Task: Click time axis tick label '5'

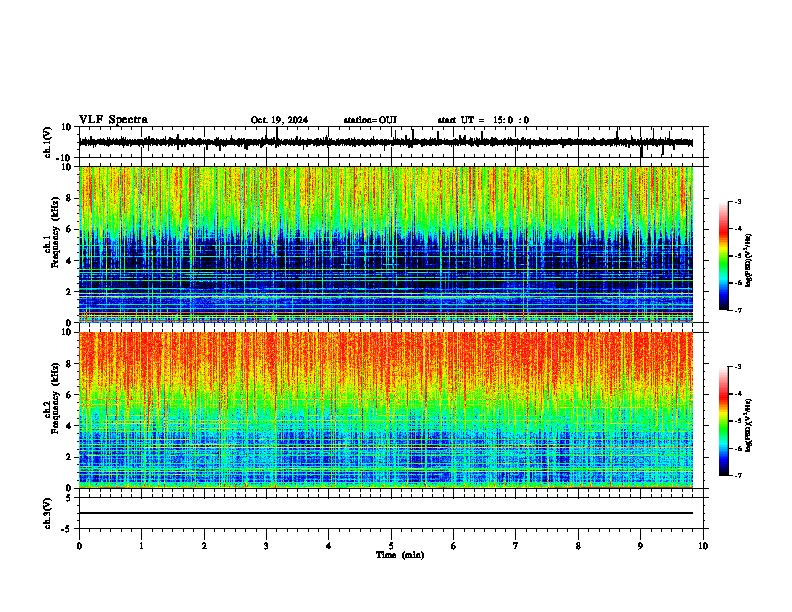Action: tap(391, 546)
